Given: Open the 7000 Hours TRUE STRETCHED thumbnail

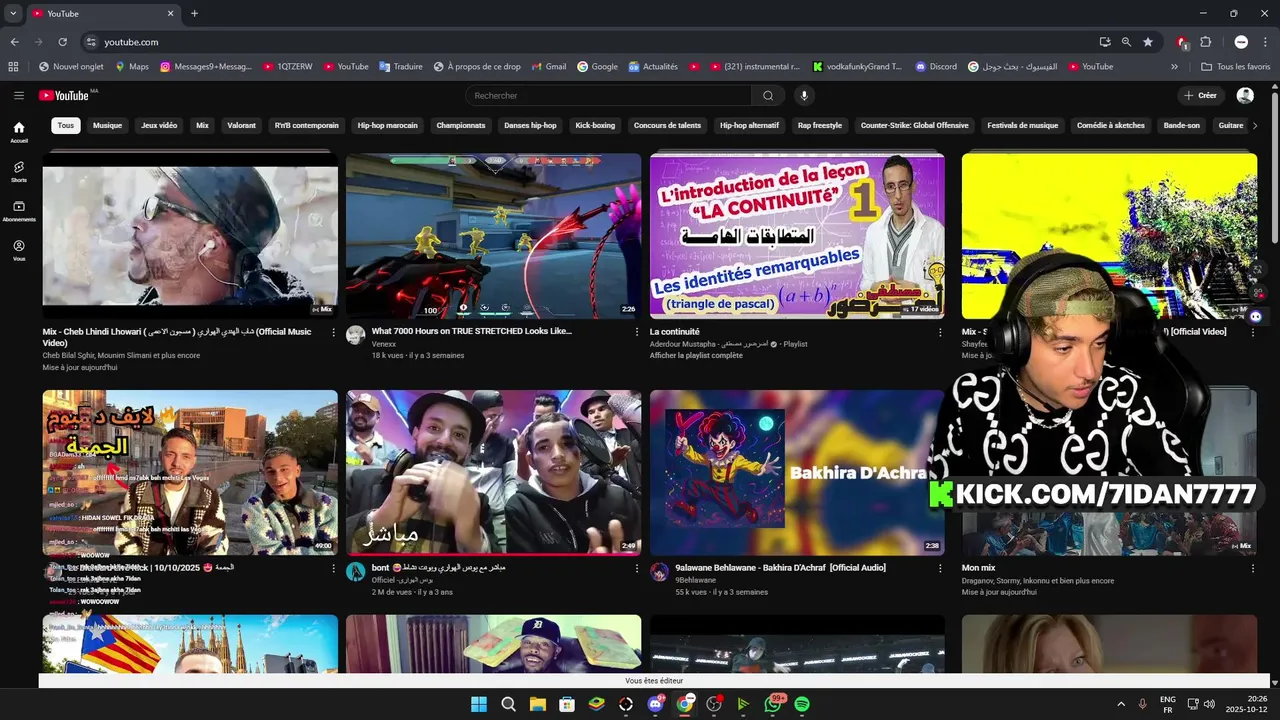Looking at the screenshot, I should 493,236.
